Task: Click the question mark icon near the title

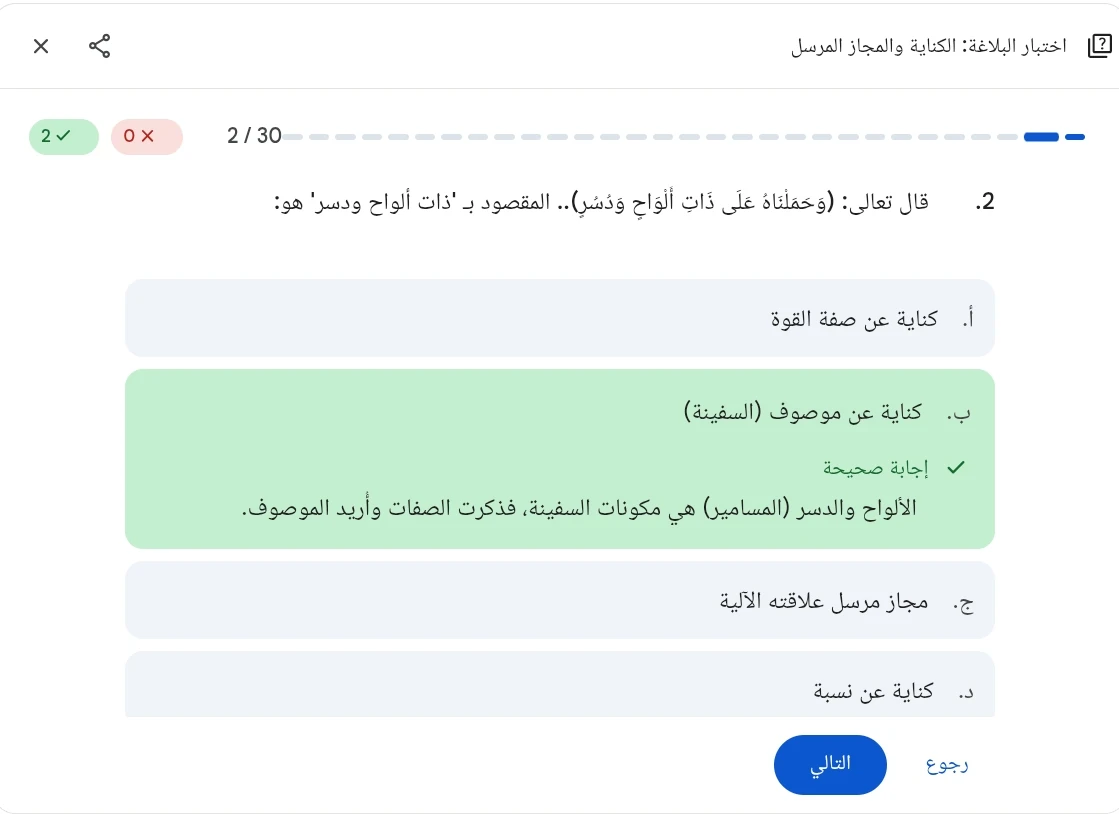Action: tap(1099, 45)
